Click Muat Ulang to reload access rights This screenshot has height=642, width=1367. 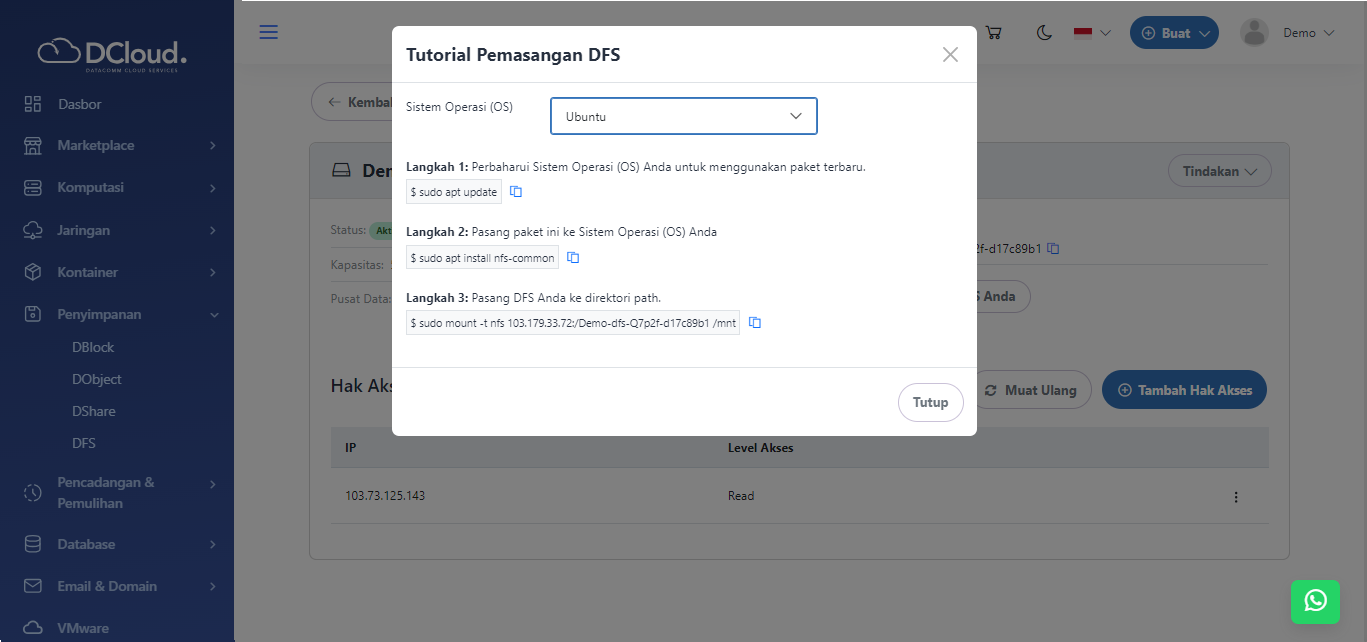[1033, 389]
